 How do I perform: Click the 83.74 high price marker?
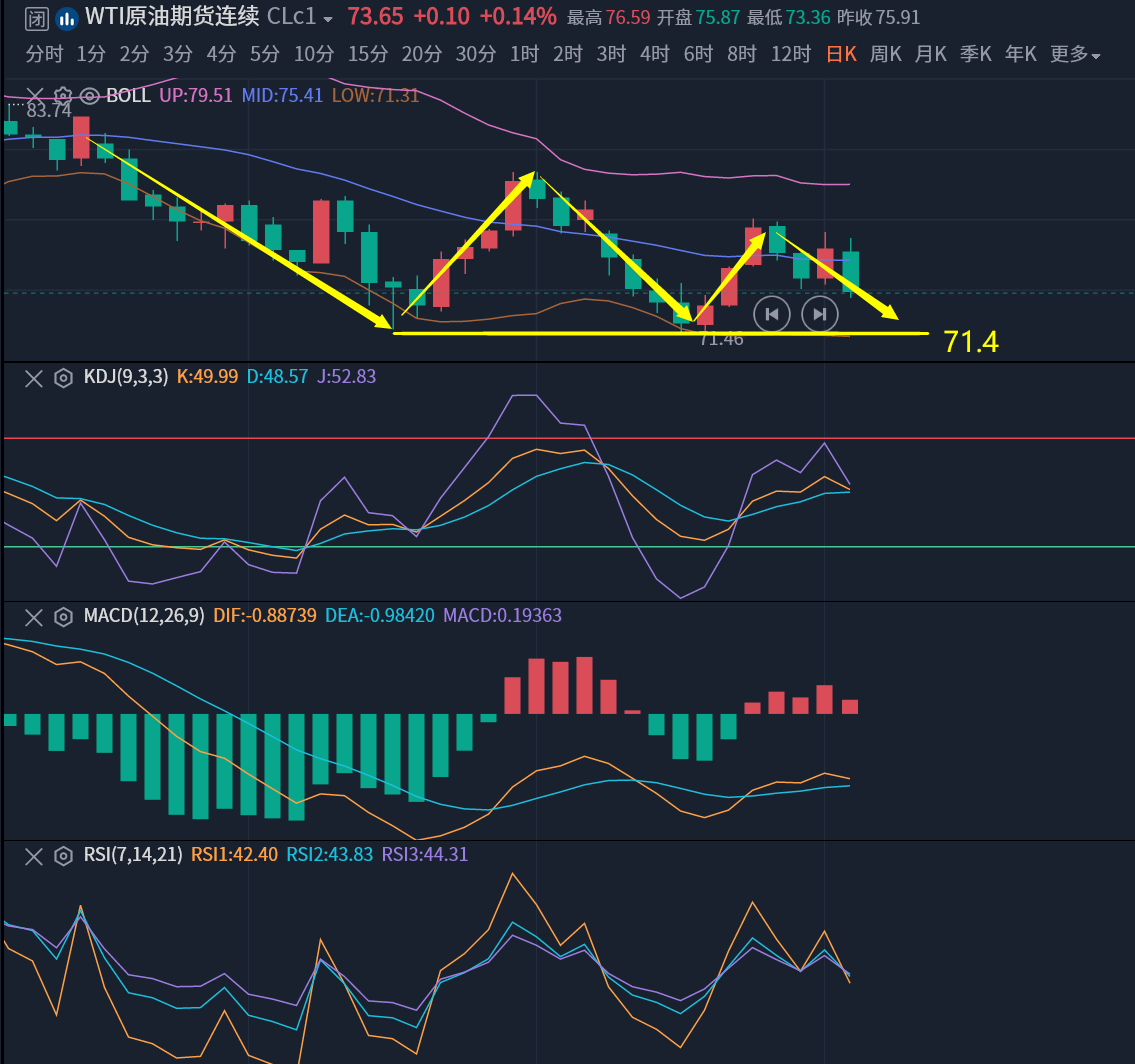point(49,111)
